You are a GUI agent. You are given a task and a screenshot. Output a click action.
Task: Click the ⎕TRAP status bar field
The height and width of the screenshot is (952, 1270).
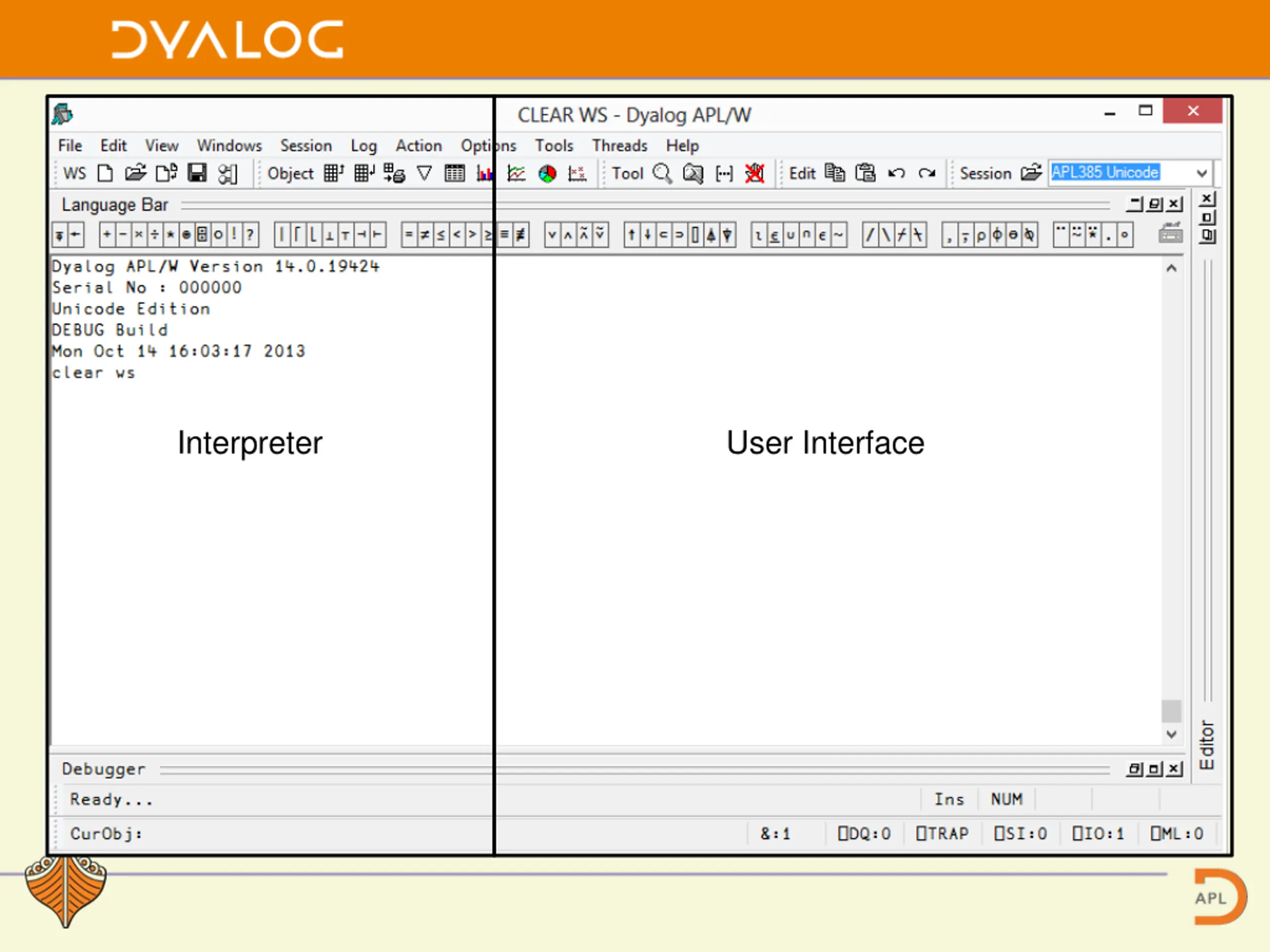(x=942, y=833)
